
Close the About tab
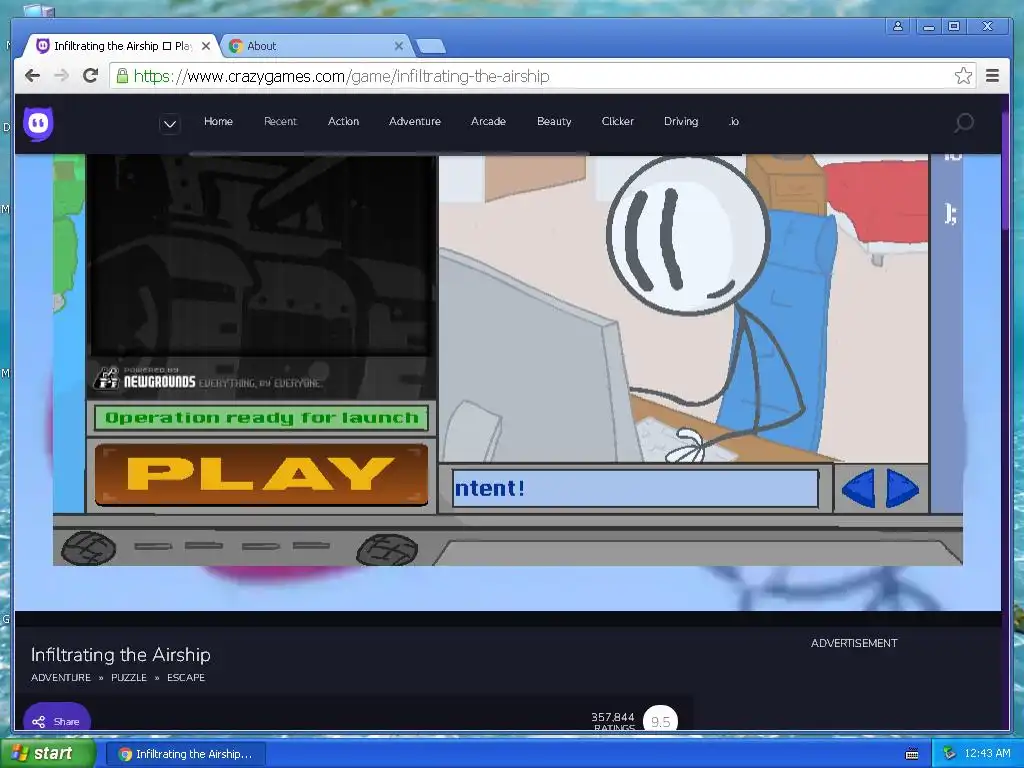tap(398, 46)
